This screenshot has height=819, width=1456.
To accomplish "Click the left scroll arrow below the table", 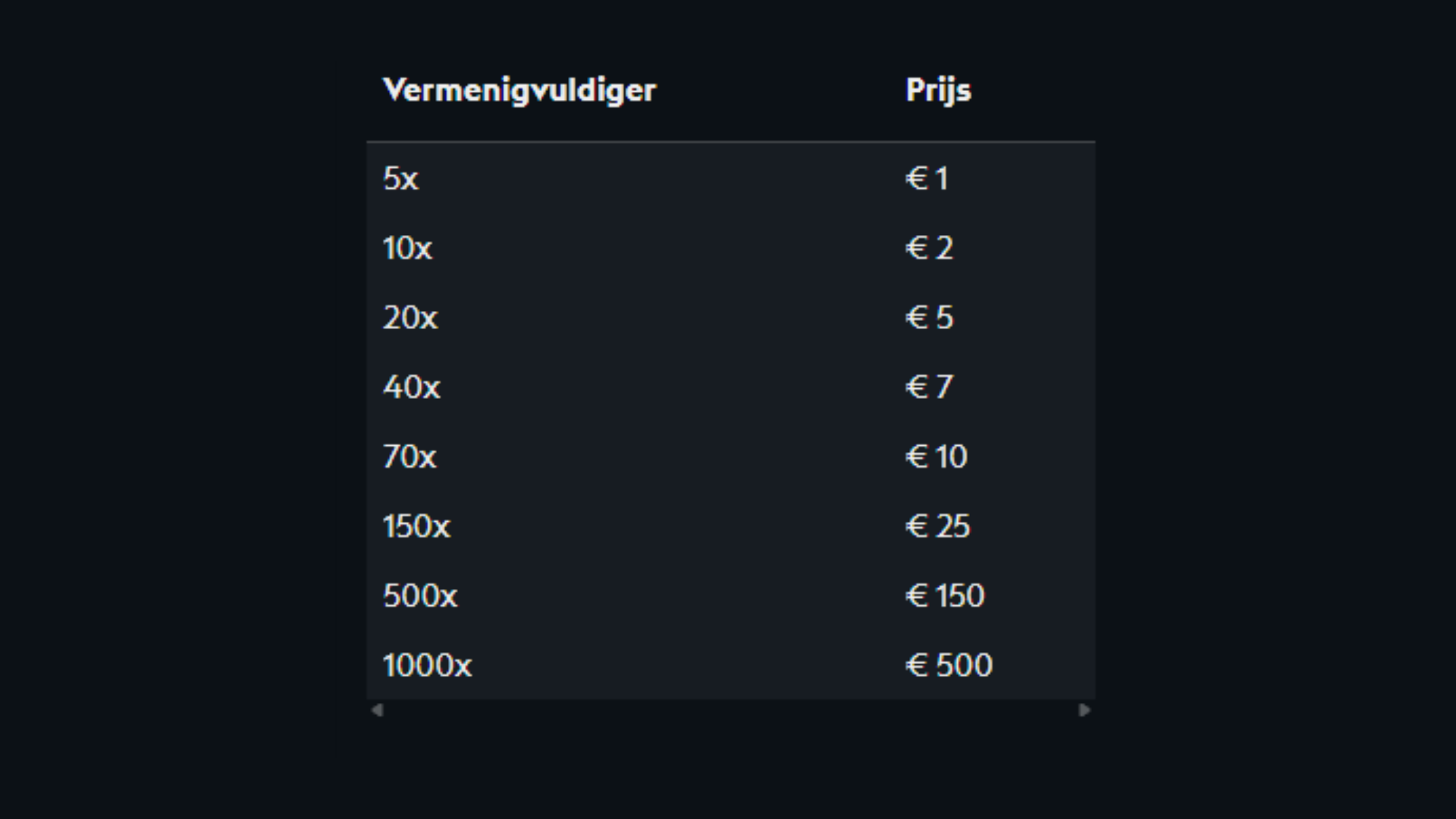I will 376,709.
